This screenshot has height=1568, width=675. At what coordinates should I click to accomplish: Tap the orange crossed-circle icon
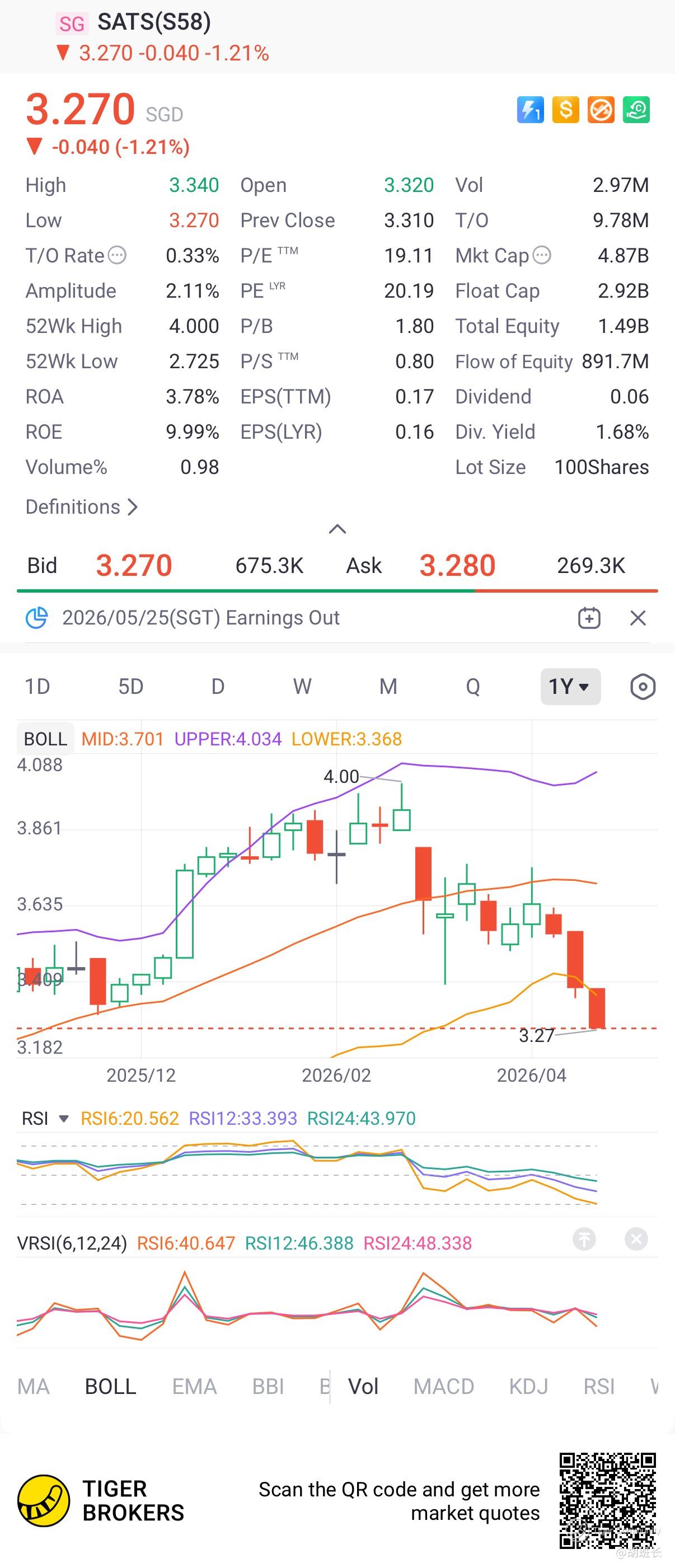[x=601, y=110]
